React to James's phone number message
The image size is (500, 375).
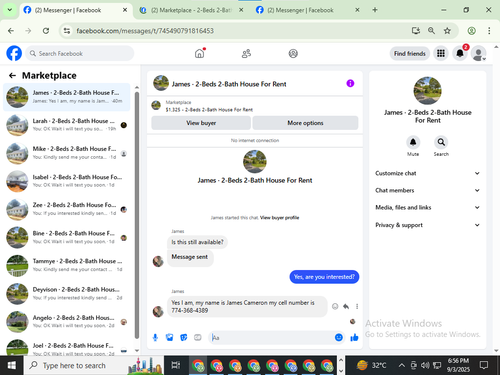click(335, 306)
